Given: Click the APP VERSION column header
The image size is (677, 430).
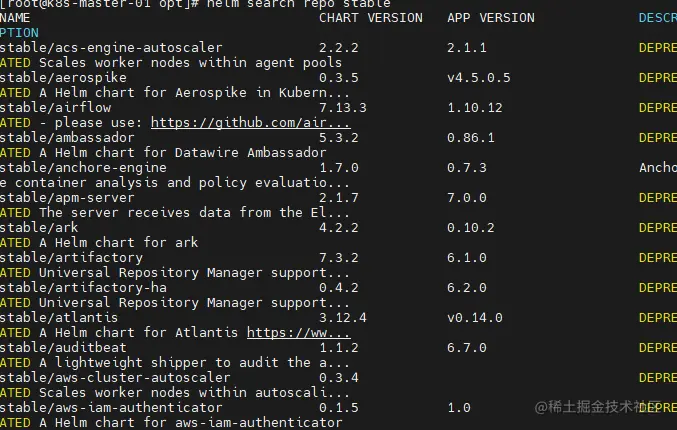Looking at the screenshot, I should pos(490,18).
